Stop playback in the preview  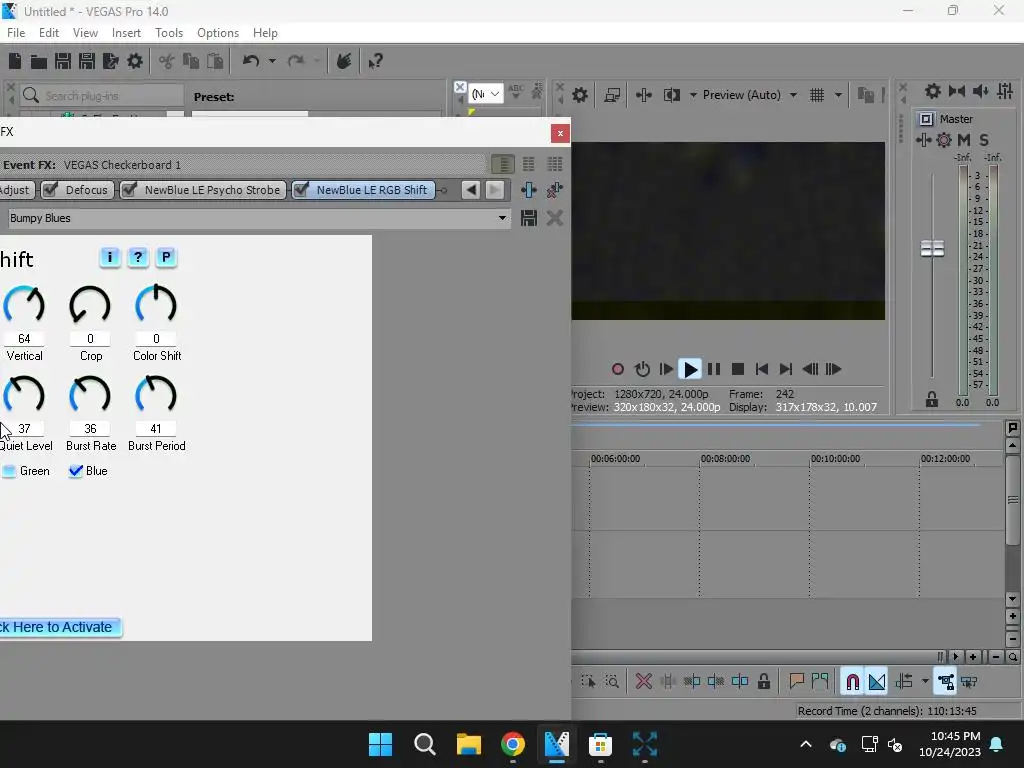738,369
